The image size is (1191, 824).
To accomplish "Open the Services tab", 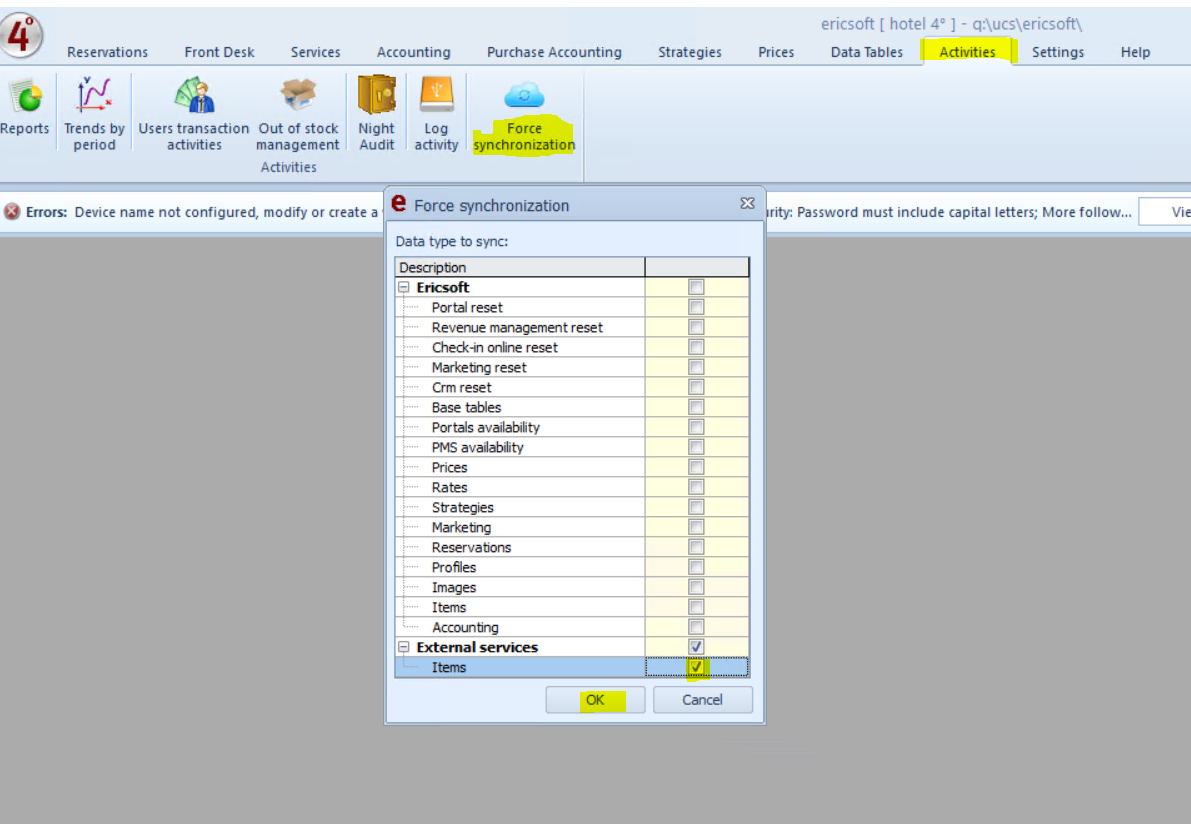I will [315, 52].
